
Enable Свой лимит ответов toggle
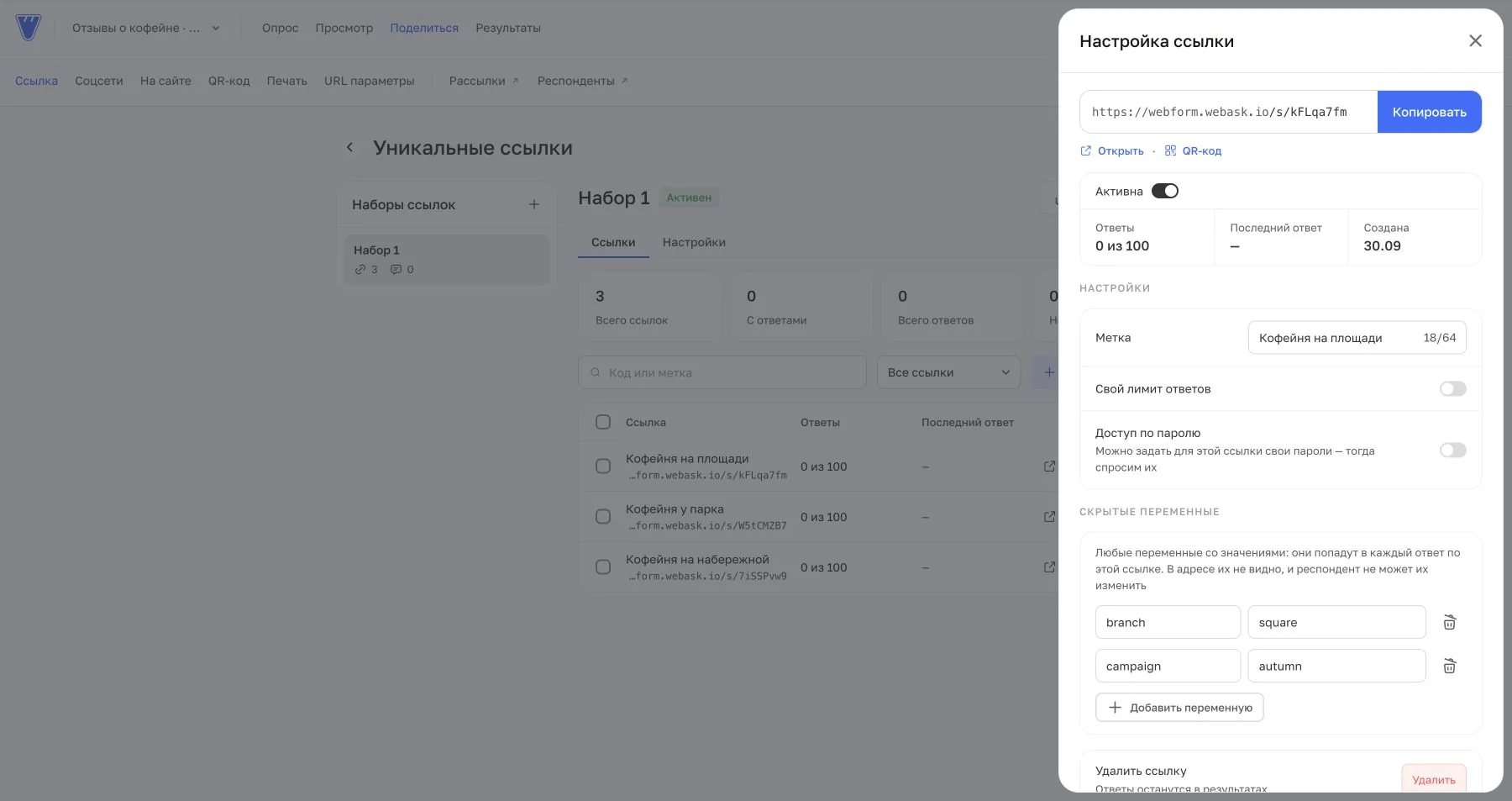[x=1452, y=389]
